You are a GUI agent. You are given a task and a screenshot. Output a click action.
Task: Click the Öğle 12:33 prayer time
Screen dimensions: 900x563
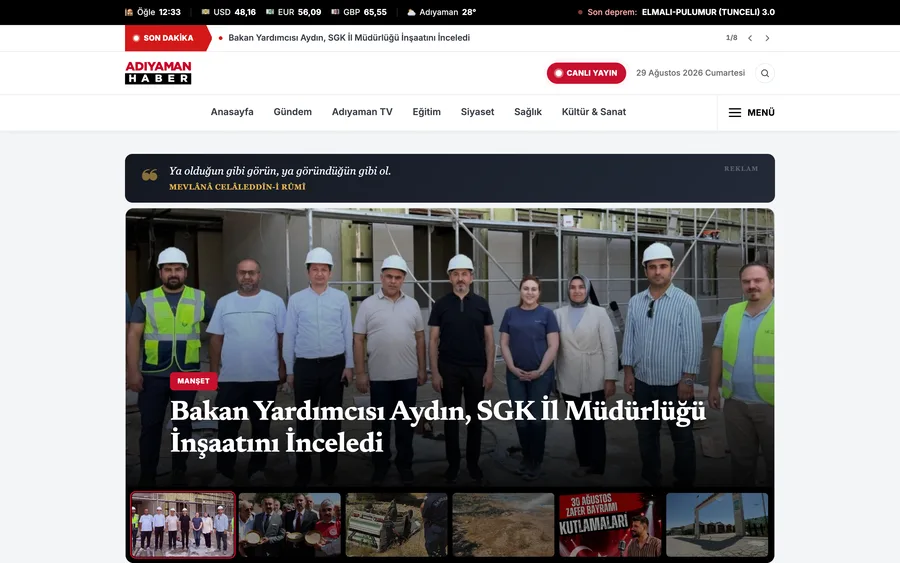click(153, 12)
